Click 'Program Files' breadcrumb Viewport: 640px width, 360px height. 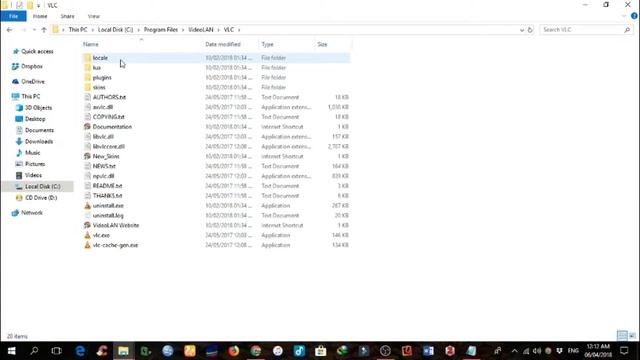(160, 30)
